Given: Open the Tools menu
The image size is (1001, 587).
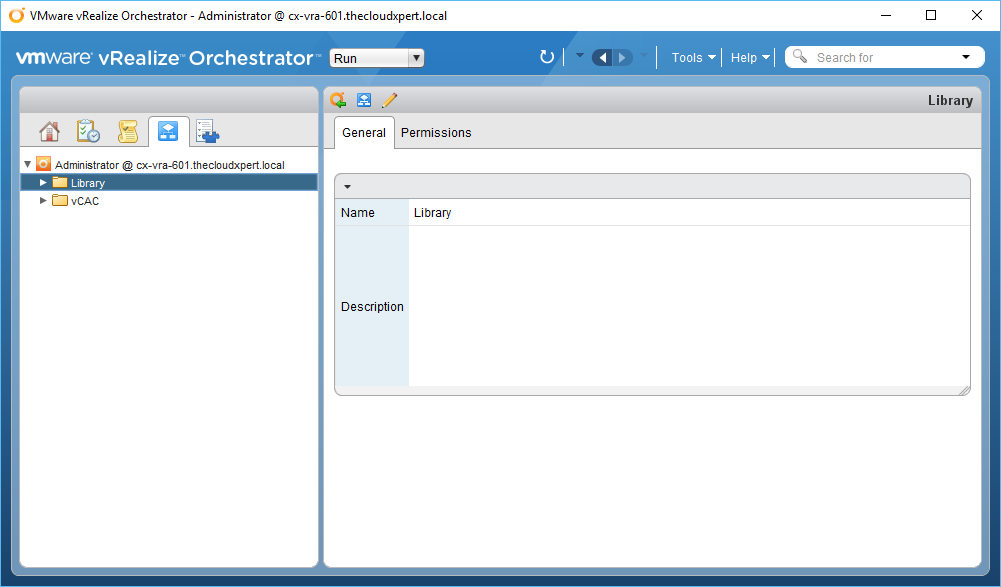Looking at the screenshot, I should [x=693, y=58].
